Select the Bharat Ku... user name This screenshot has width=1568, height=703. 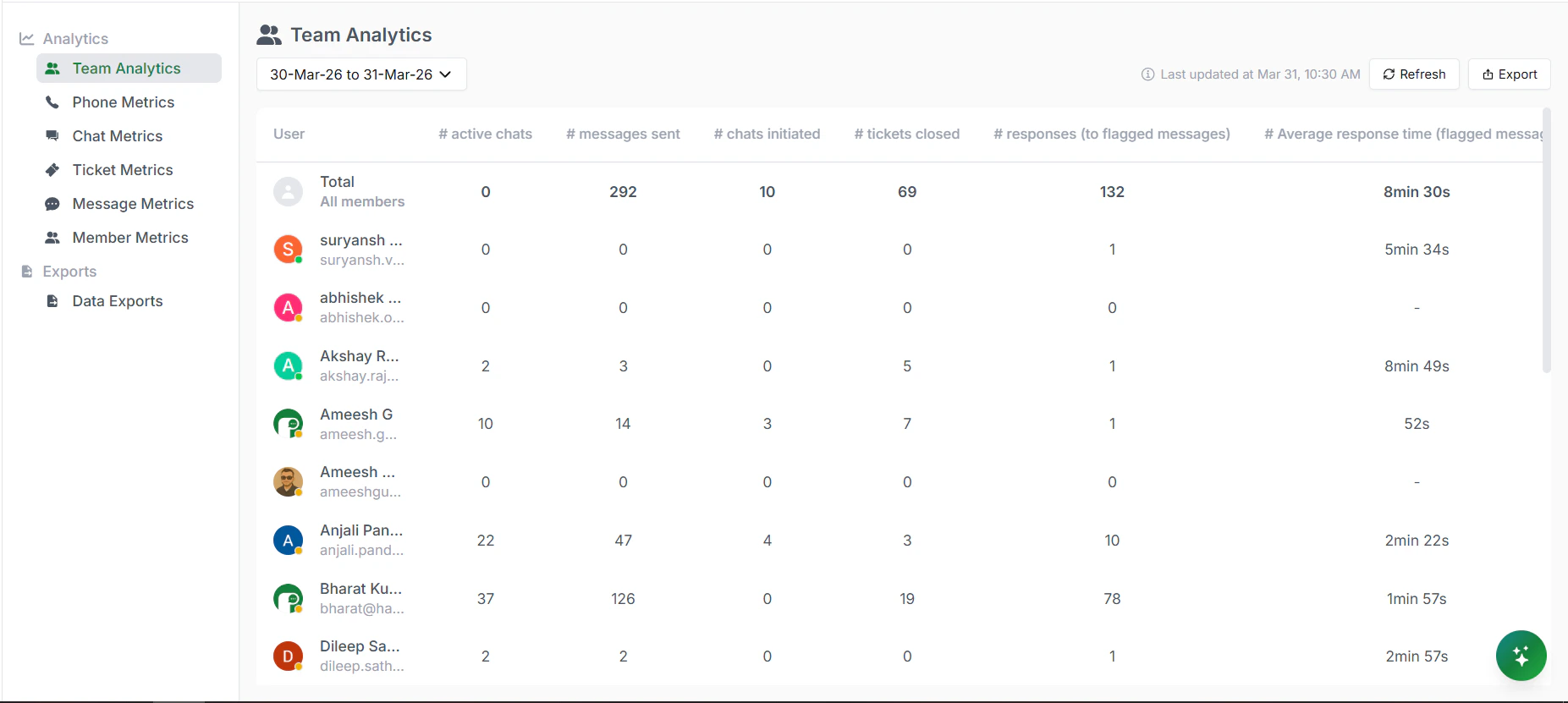(x=361, y=589)
